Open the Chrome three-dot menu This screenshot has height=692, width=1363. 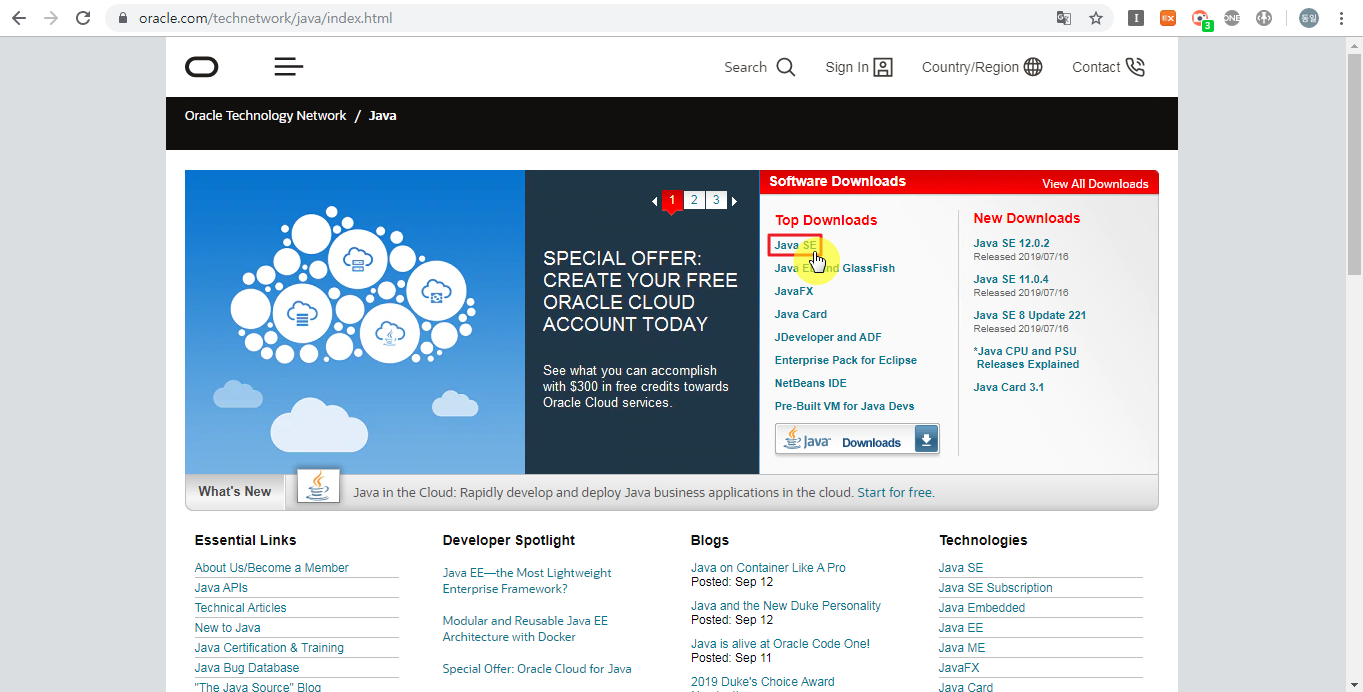click(1341, 18)
